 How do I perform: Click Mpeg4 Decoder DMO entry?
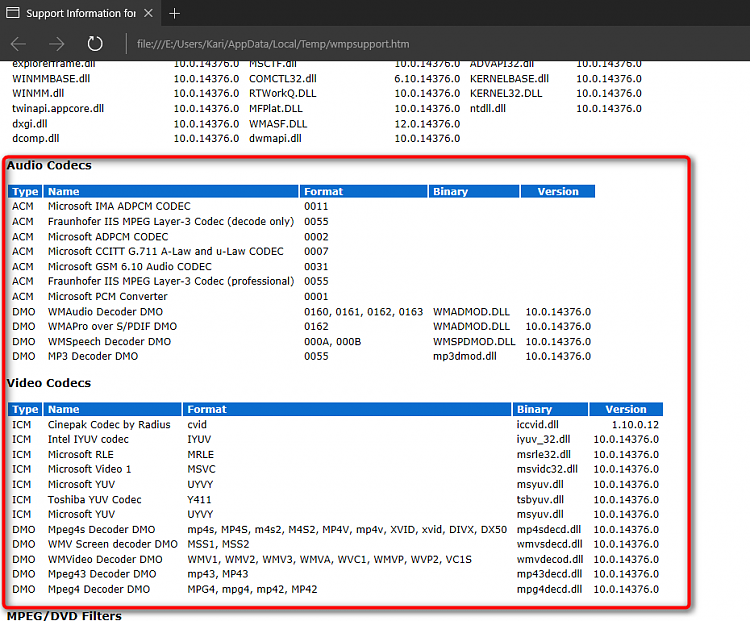click(99, 589)
